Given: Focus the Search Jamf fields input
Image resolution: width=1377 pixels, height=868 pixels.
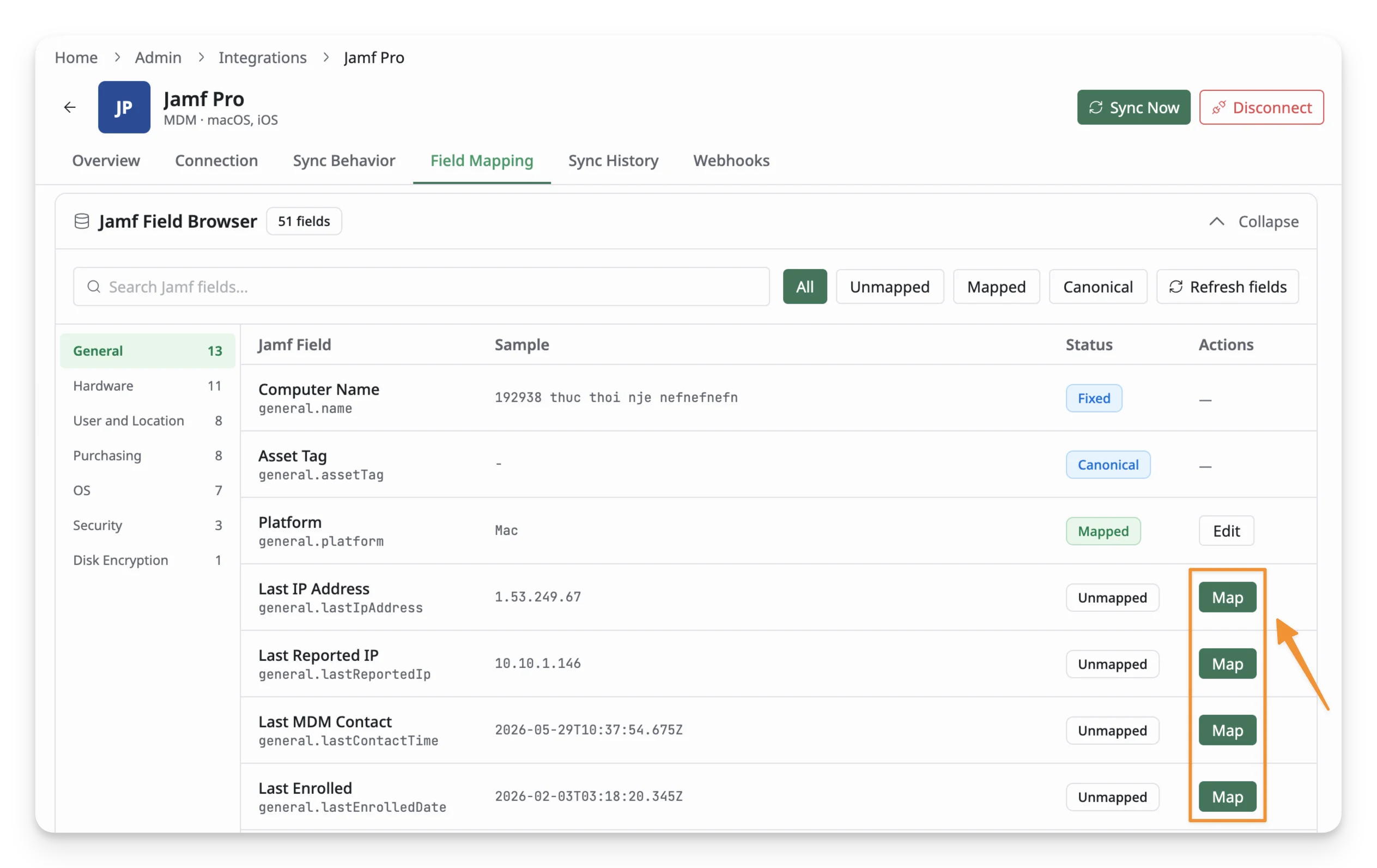Looking at the screenshot, I should tap(421, 287).
